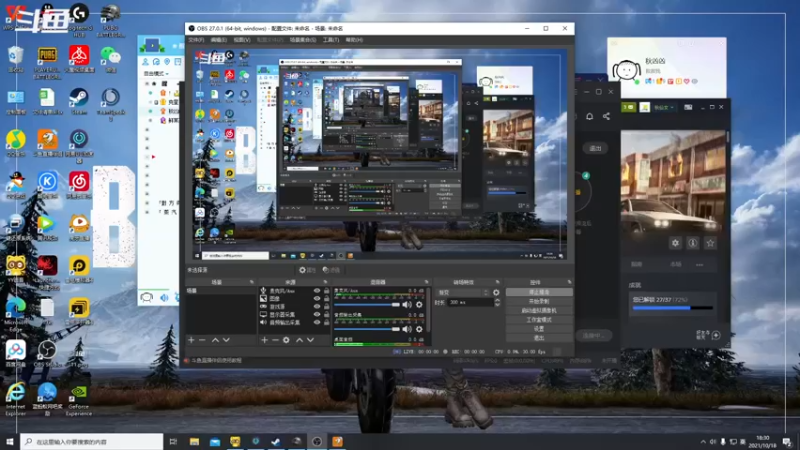Pop out the Audio Mixer dock panel
The height and width of the screenshot is (450, 800).
pyautogui.click(x=427, y=282)
